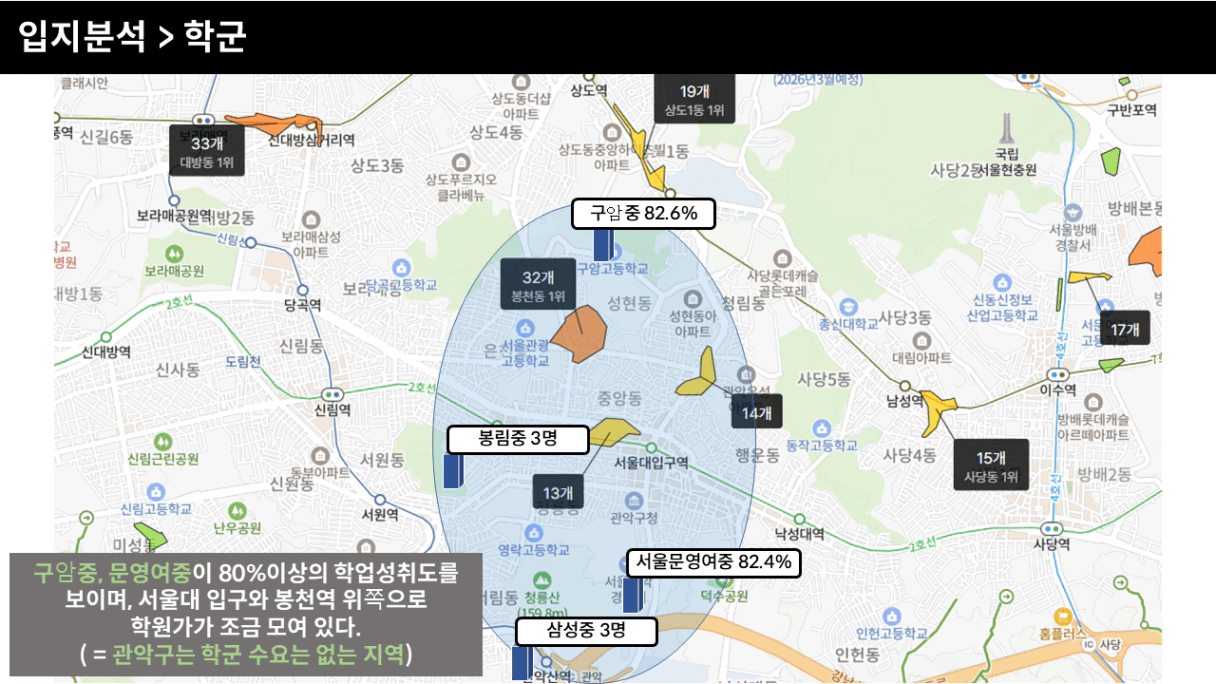Select the 15개 사당동 1위 label
Screen dimensions: 1216x684
coord(990,466)
